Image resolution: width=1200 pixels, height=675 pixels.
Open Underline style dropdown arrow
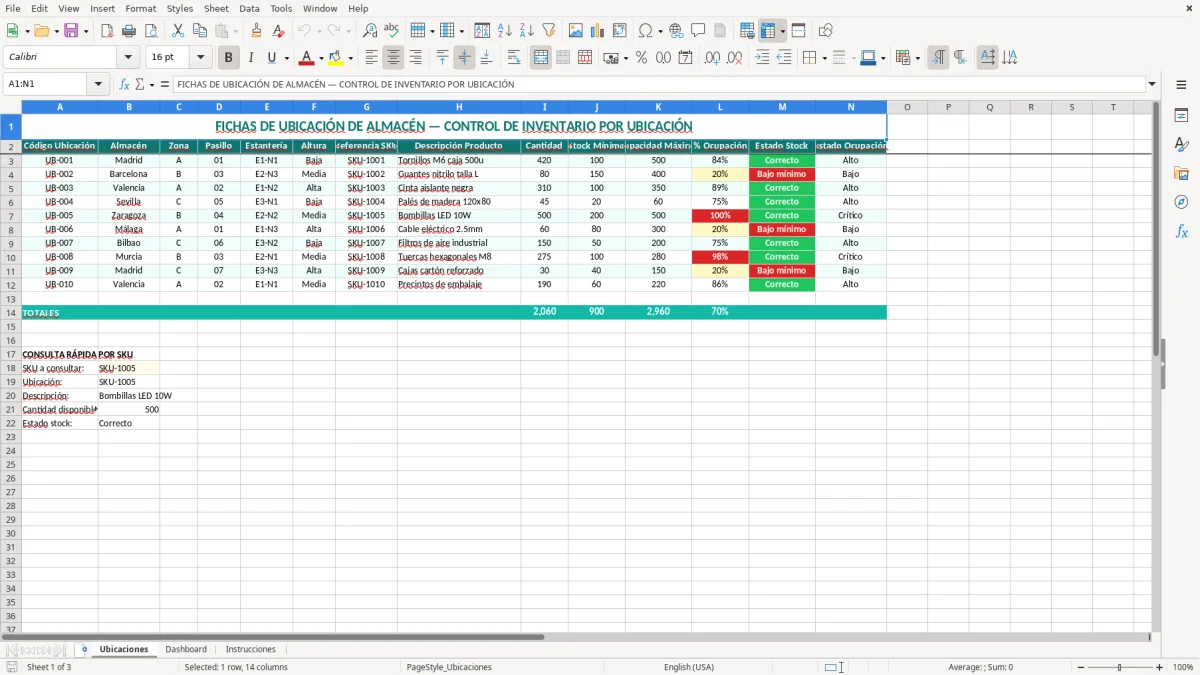click(x=286, y=58)
